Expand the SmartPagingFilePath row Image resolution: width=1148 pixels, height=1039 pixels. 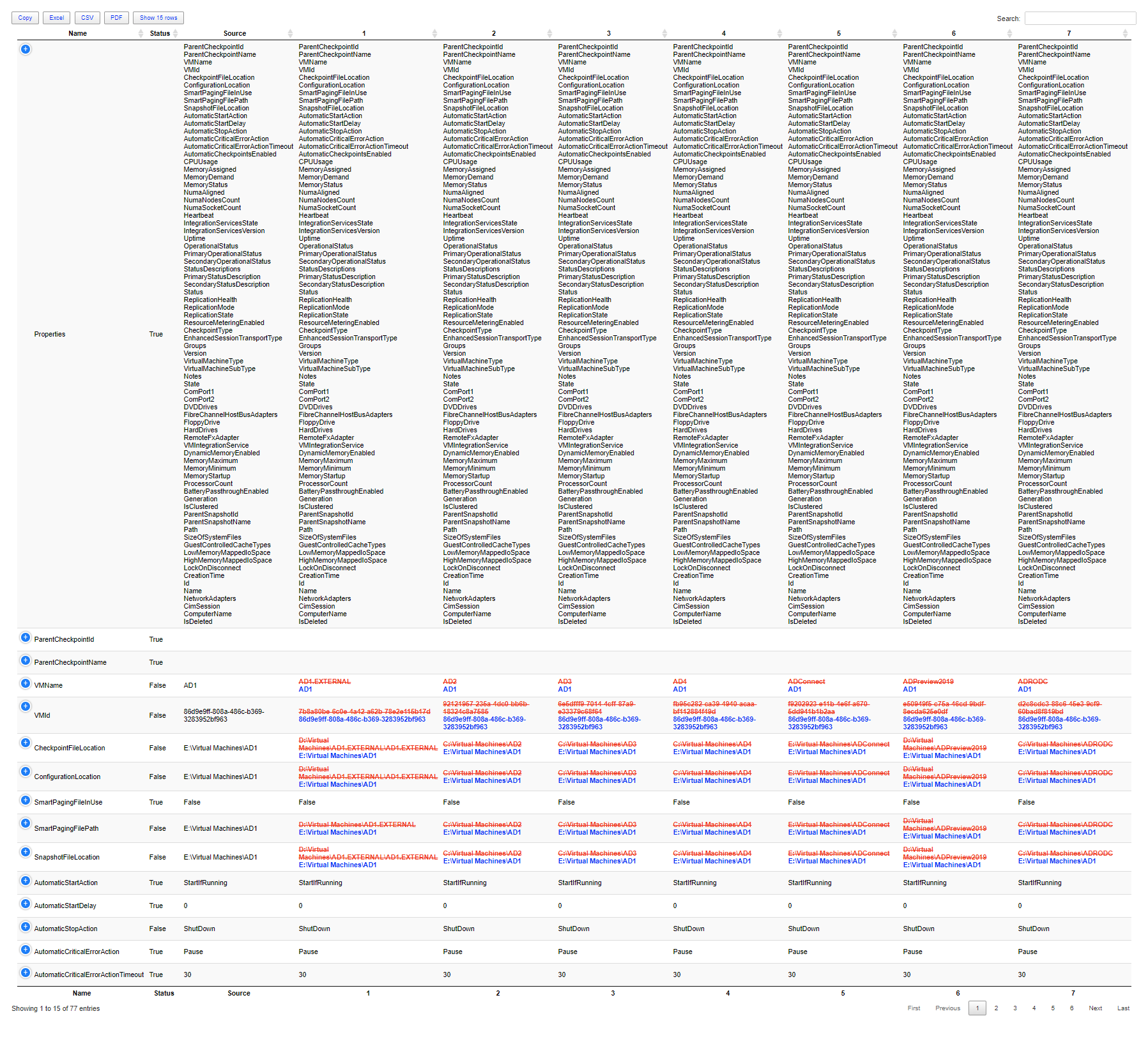click(x=26, y=824)
